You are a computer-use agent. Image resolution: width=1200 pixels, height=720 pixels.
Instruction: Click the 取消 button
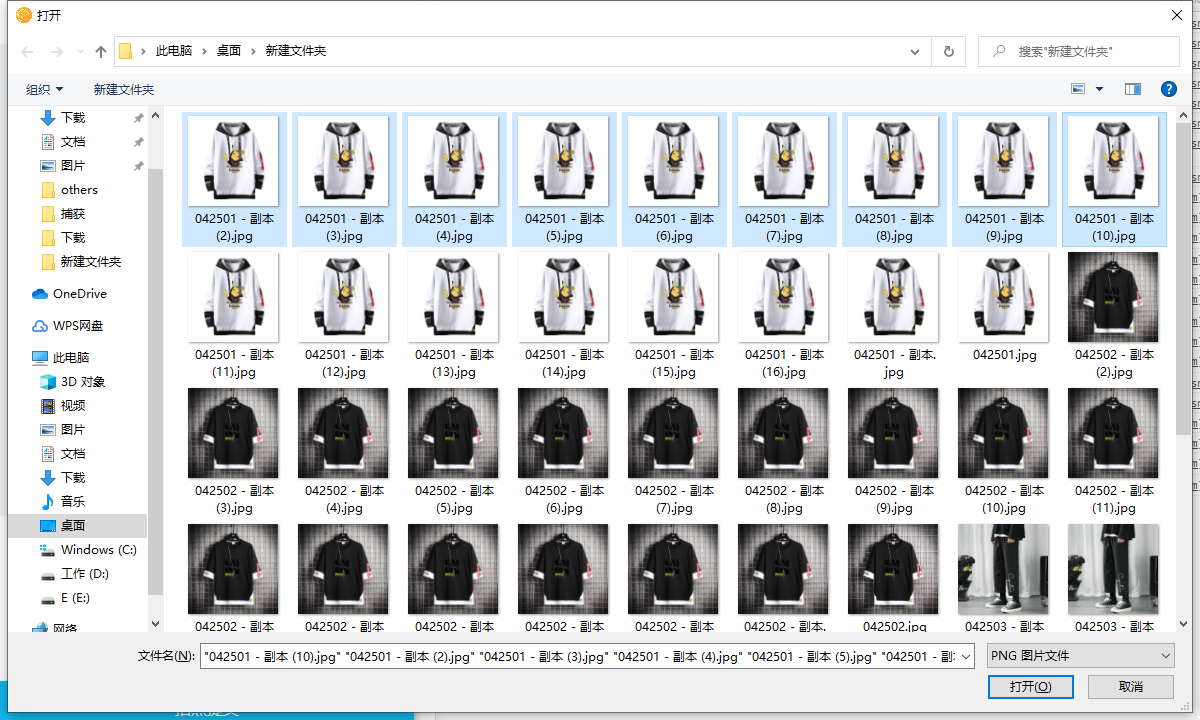1131,687
